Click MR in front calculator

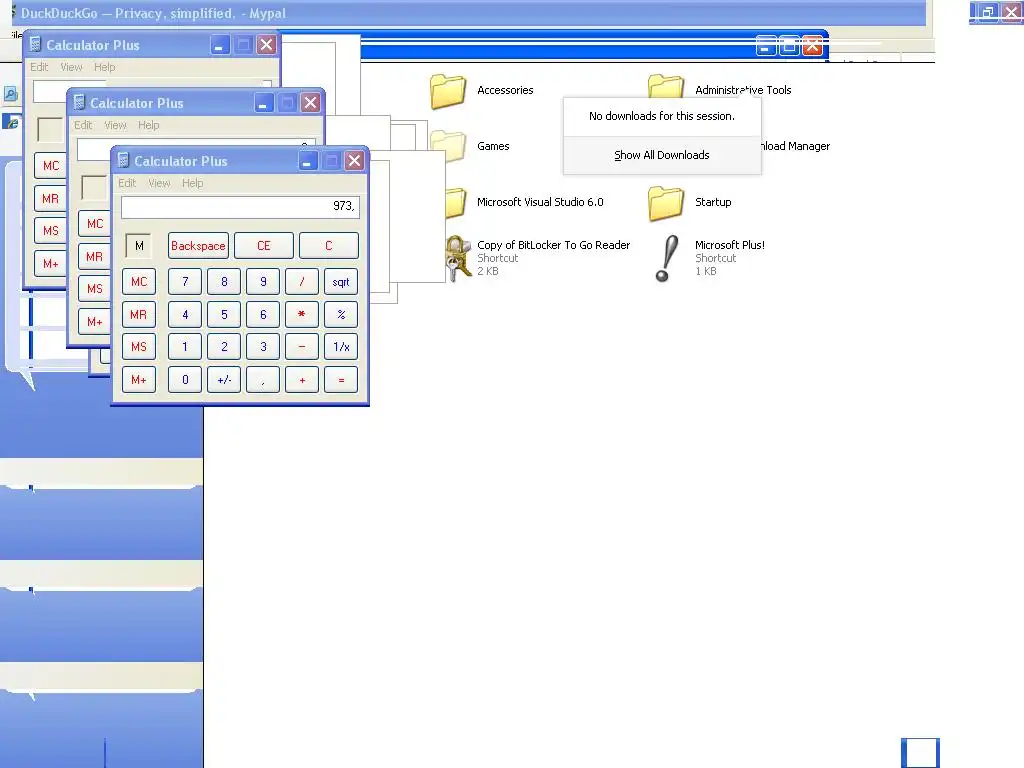point(139,314)
